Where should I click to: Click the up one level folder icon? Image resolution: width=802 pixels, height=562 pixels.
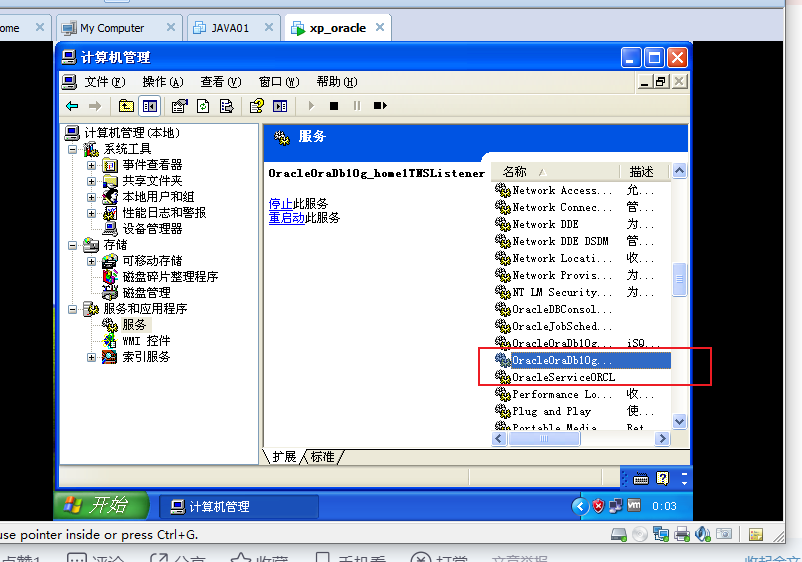pos(126,106)
